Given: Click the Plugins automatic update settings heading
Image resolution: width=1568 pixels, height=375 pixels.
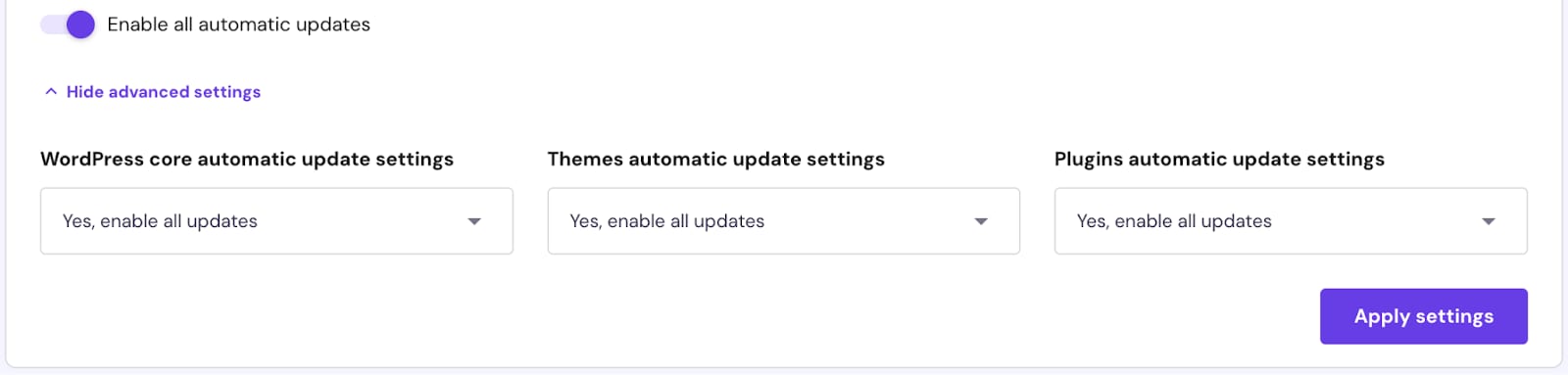Looking at the screenshot, I should [1219, 159].
